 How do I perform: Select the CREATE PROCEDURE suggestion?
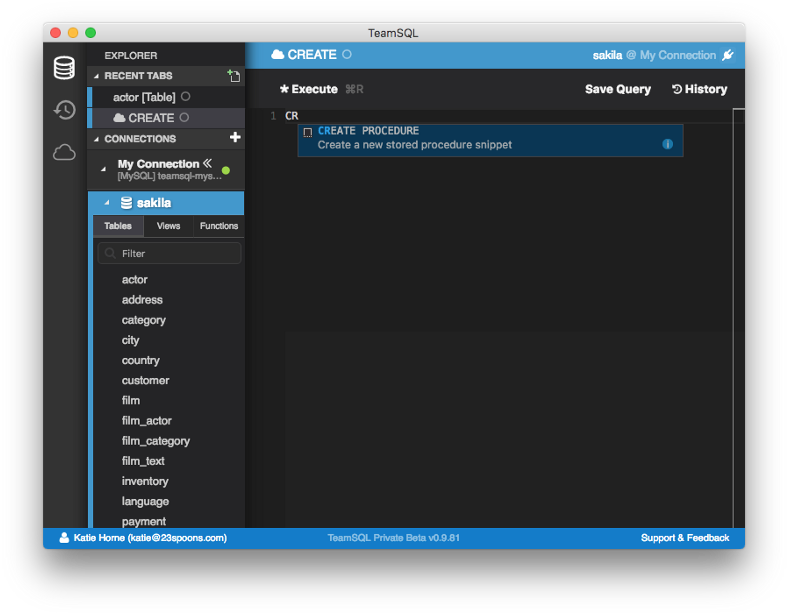click(x=490, y=140)
